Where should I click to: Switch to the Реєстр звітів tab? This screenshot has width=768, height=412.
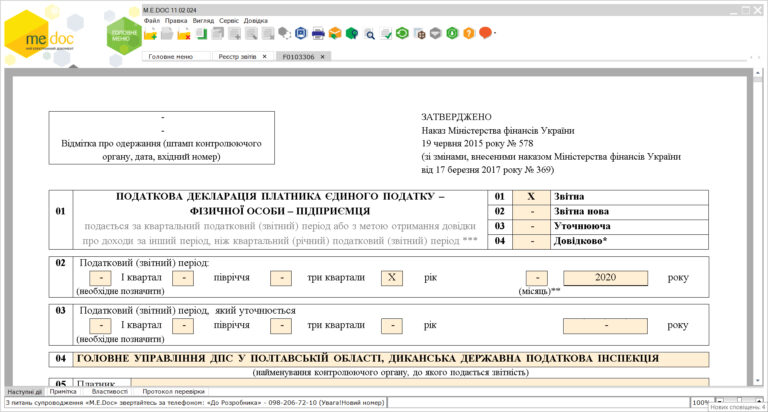(237, 57)
